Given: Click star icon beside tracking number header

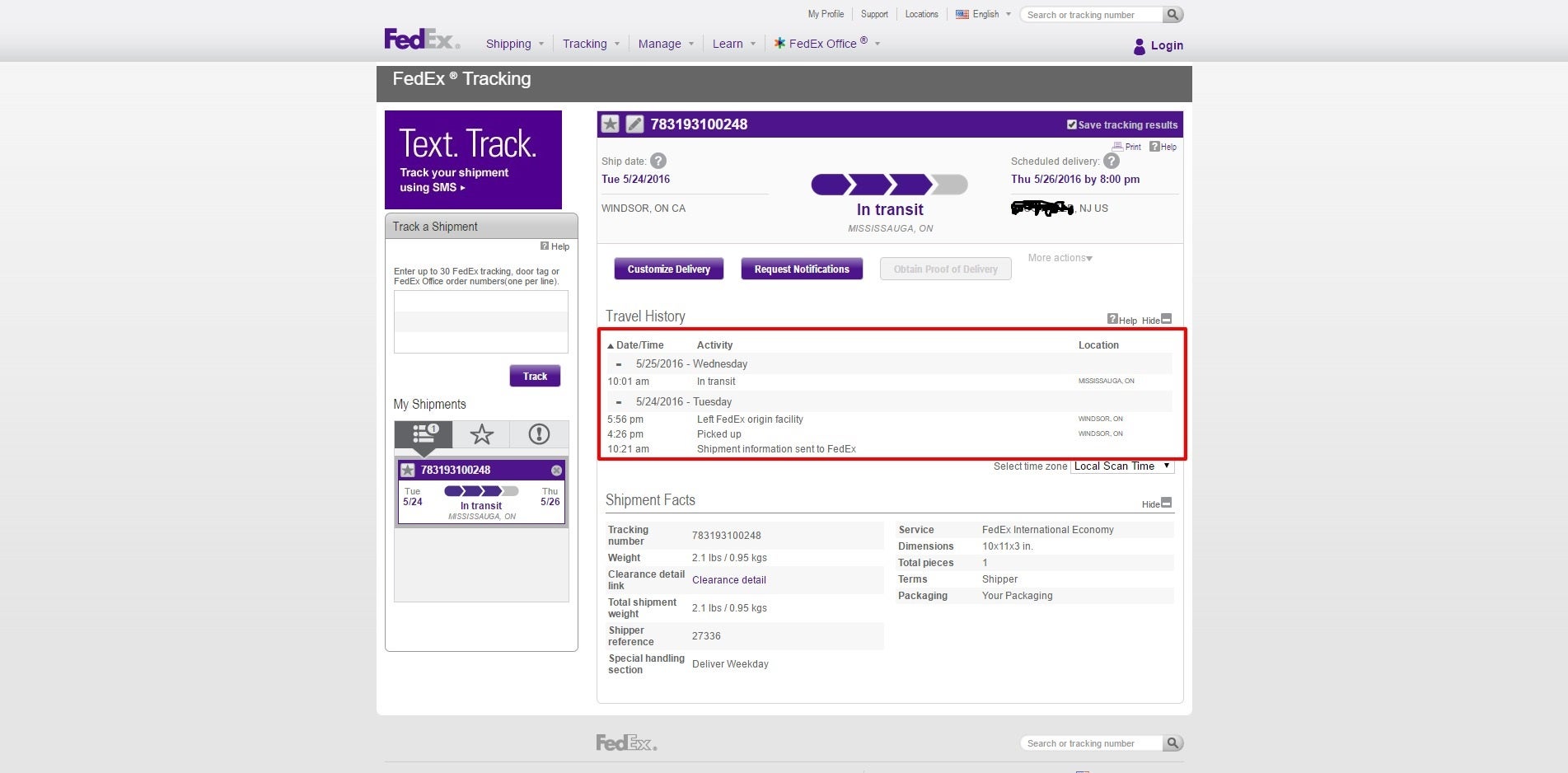Looking at the screenshot, I should [610, 124].
